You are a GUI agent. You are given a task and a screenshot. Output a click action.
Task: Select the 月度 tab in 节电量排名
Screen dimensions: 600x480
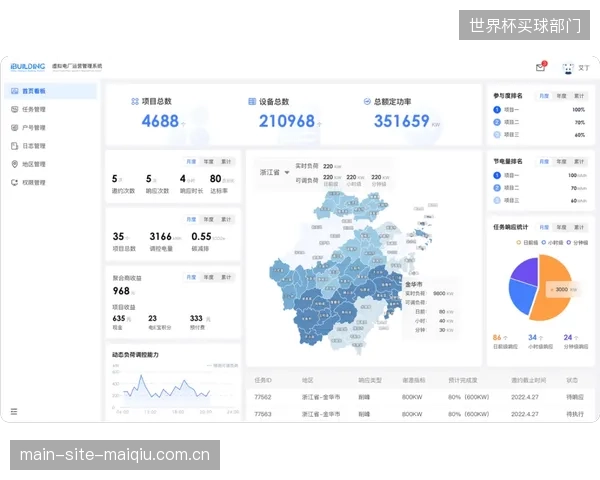[544, 162]
